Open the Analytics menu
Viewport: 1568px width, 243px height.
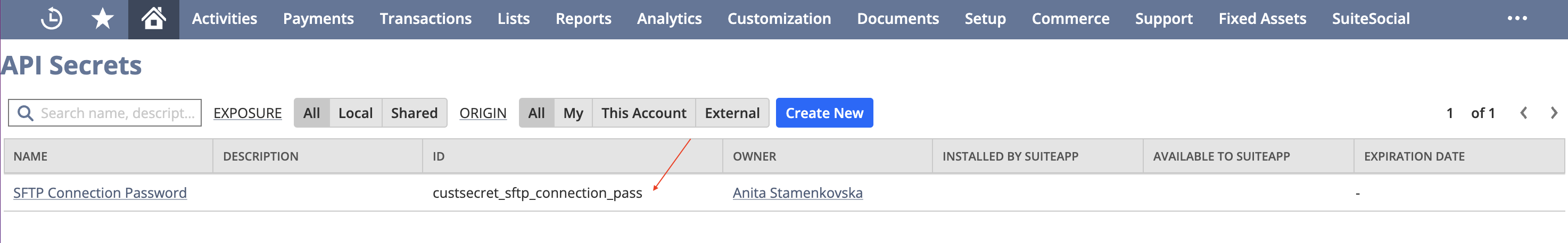point(669,19)
